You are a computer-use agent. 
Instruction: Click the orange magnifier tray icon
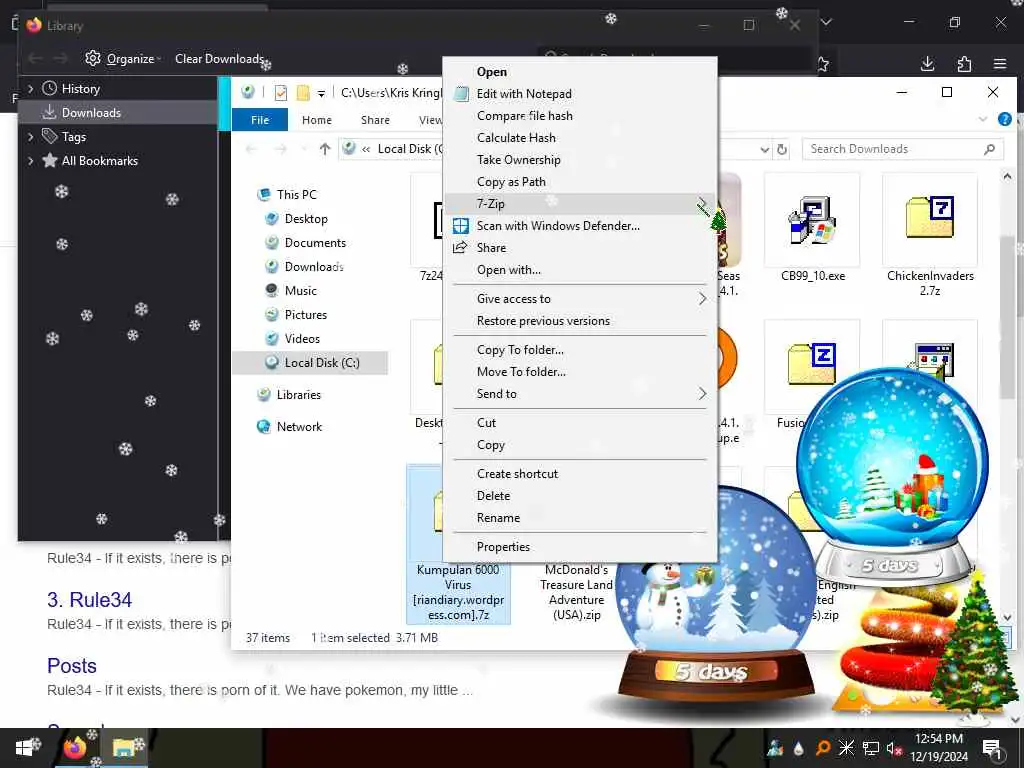(823, 748)
